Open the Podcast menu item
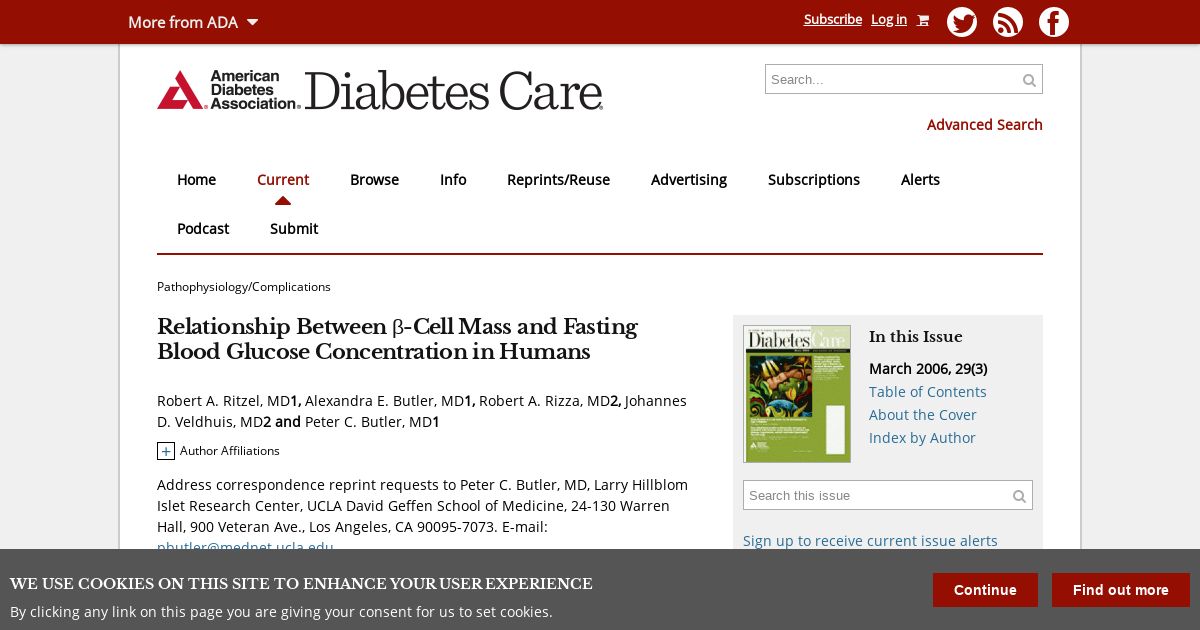Image resolution: width=1200 pixels, height=630 pixels. [203, 229]
